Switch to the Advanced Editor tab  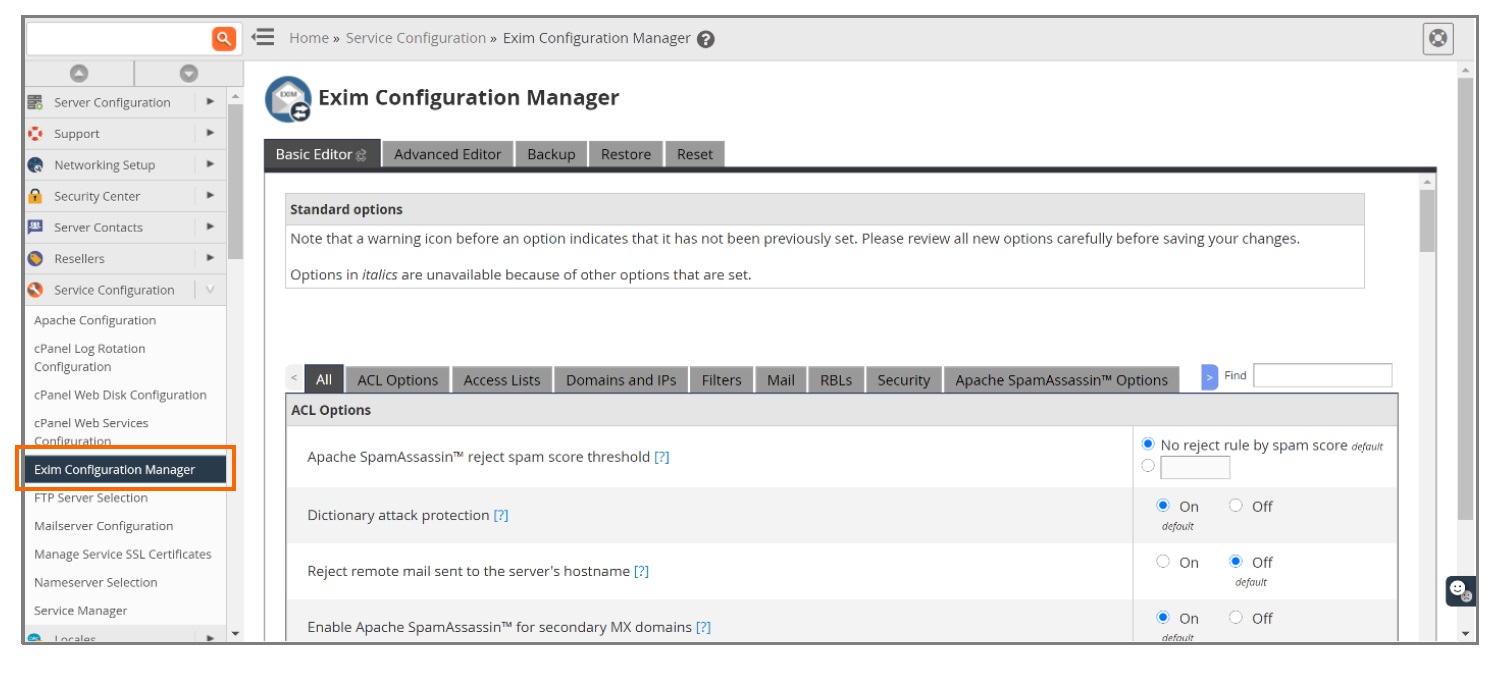[448, 154]
